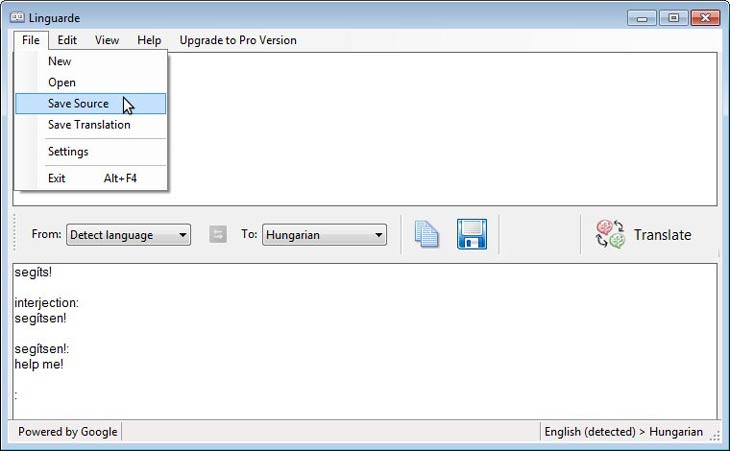
Task: Choose Open from the File menu
Action: click(90, 82)
